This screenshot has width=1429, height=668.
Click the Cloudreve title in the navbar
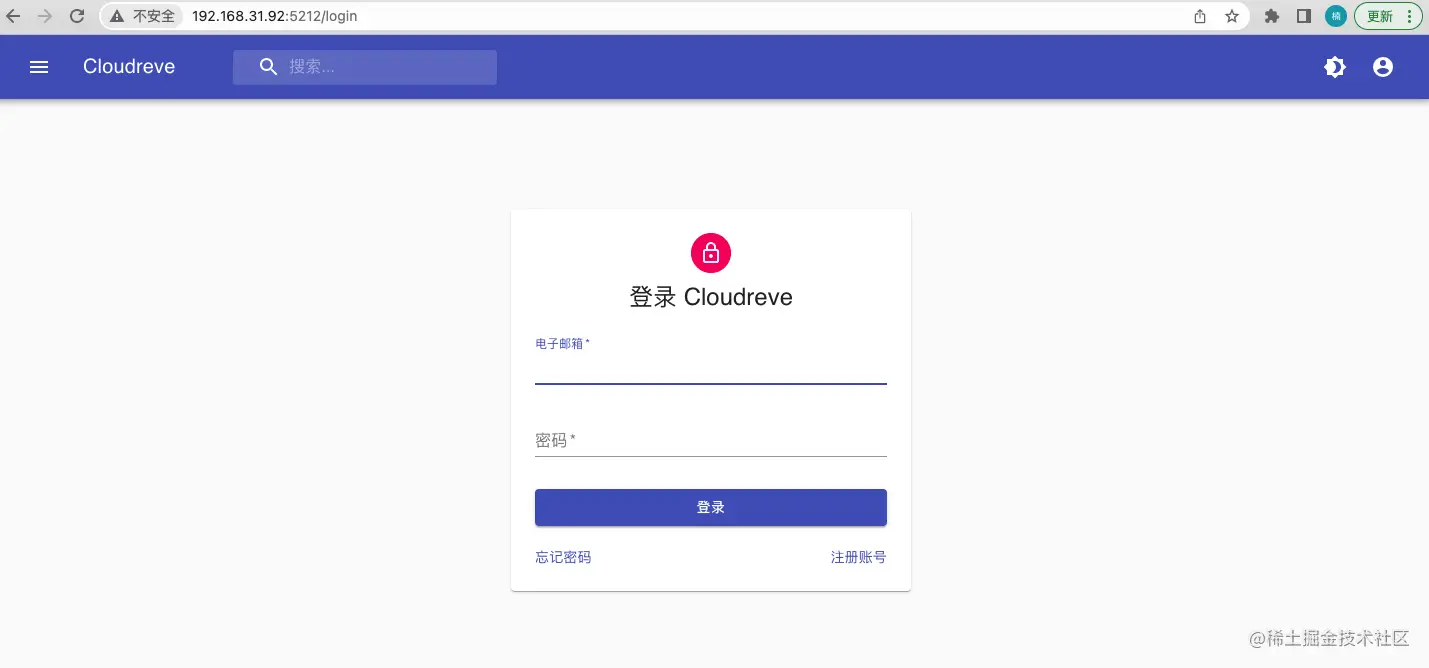pyautogui.click(x=128, y=66)
